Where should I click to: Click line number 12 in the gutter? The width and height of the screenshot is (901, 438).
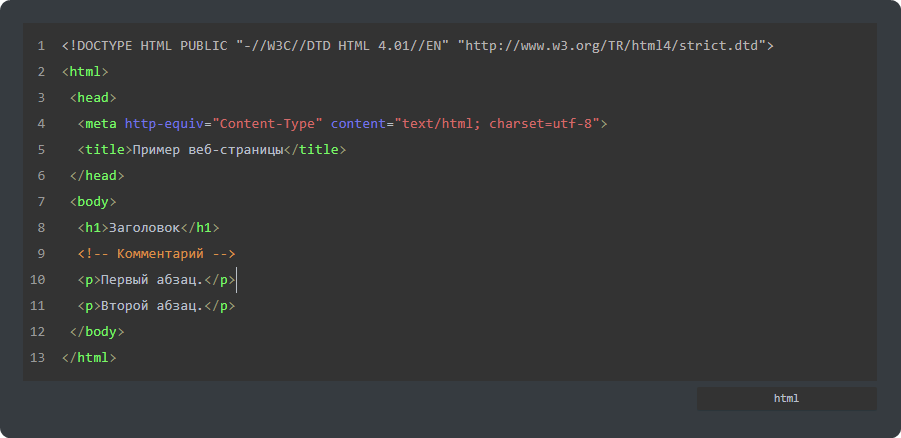[37, 332]
